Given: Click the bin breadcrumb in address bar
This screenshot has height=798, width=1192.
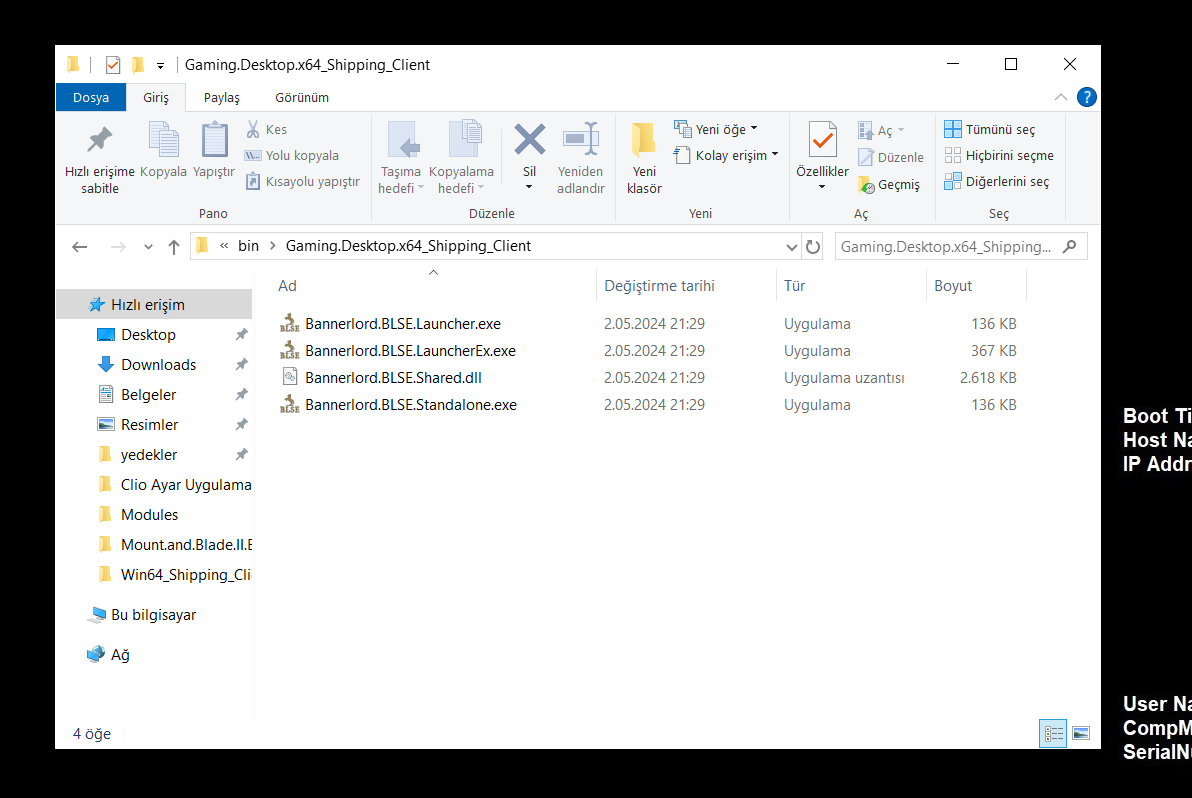Looking at the screenshot, I should click(x=248, y=245).
